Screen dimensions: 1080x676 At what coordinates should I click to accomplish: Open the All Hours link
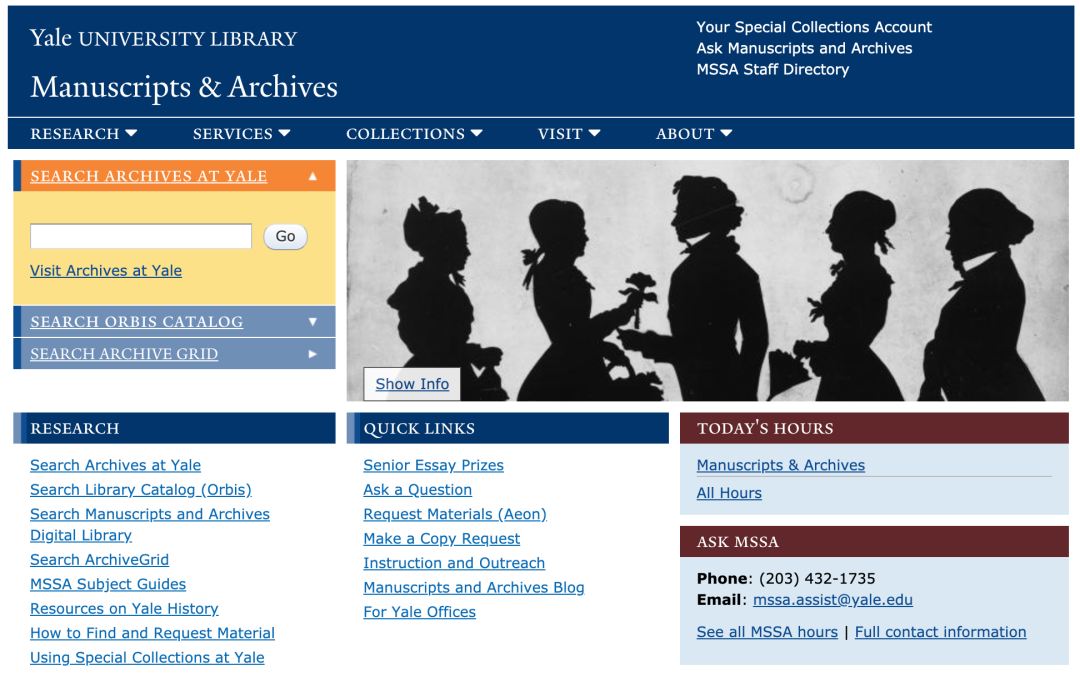[729, 493]
